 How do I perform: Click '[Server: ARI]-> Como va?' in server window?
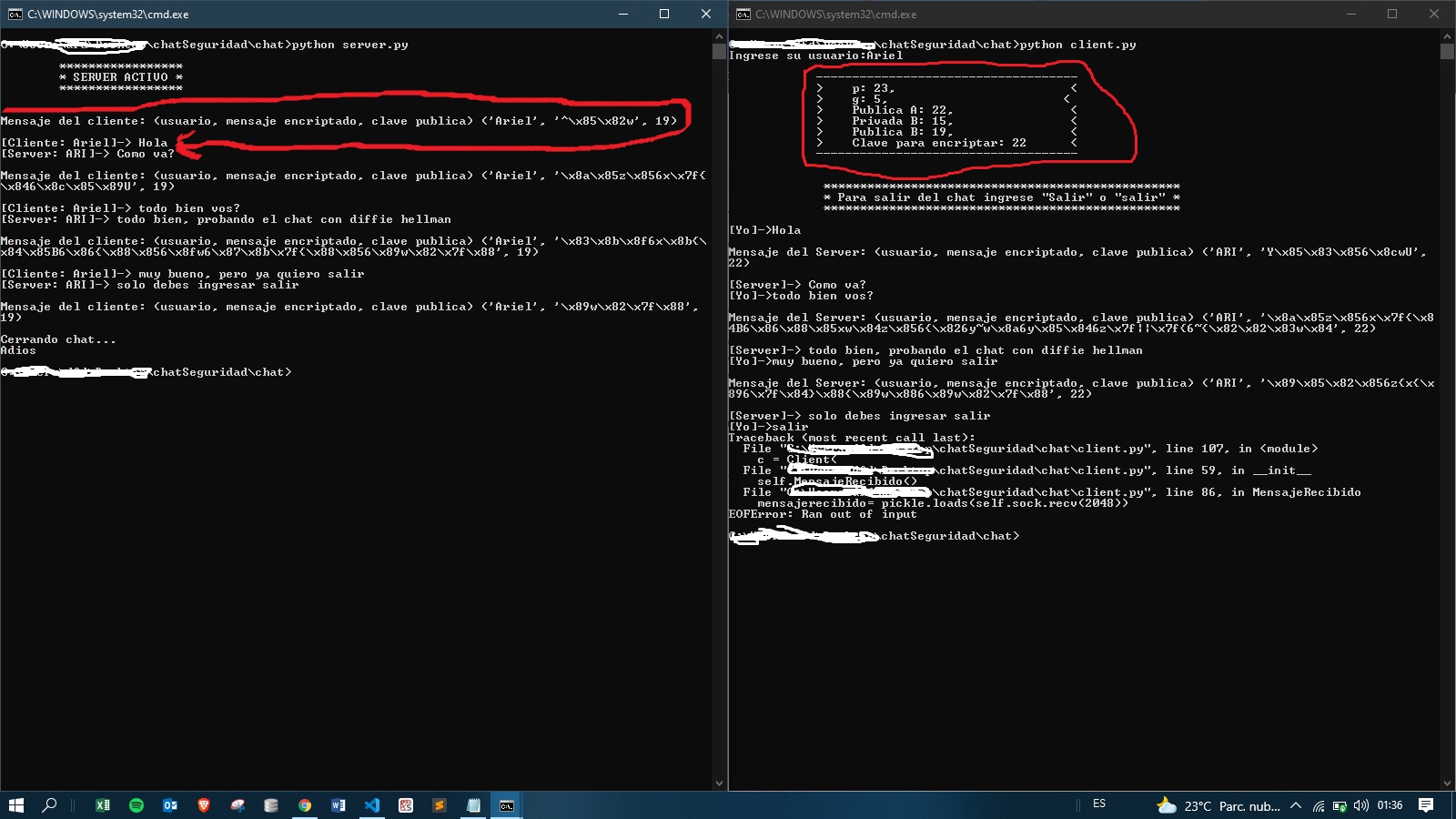click(x=87, y=154)
